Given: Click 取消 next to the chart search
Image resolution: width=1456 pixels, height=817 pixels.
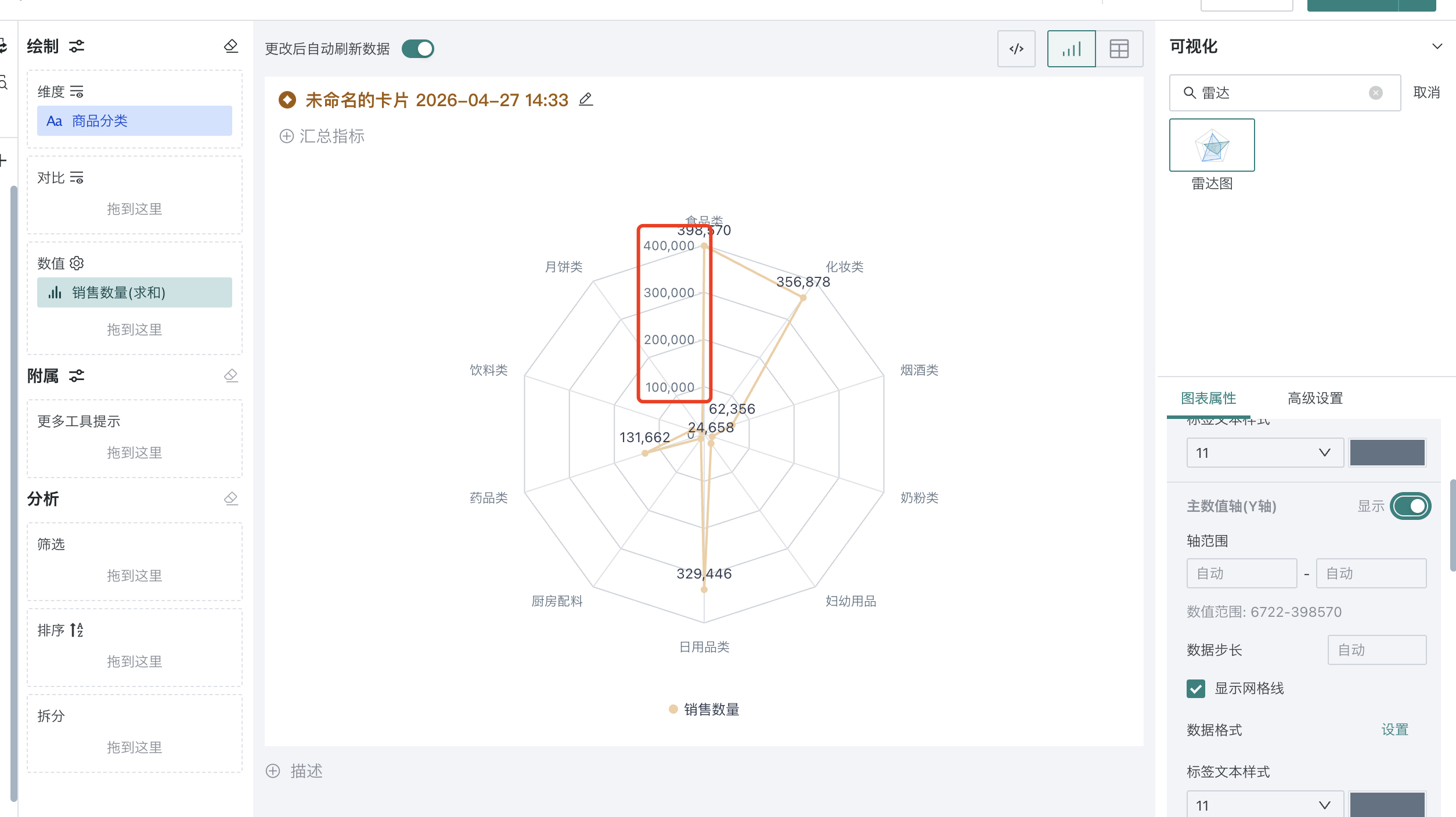Looking at the screenshot, I should tap(1426, 92).
